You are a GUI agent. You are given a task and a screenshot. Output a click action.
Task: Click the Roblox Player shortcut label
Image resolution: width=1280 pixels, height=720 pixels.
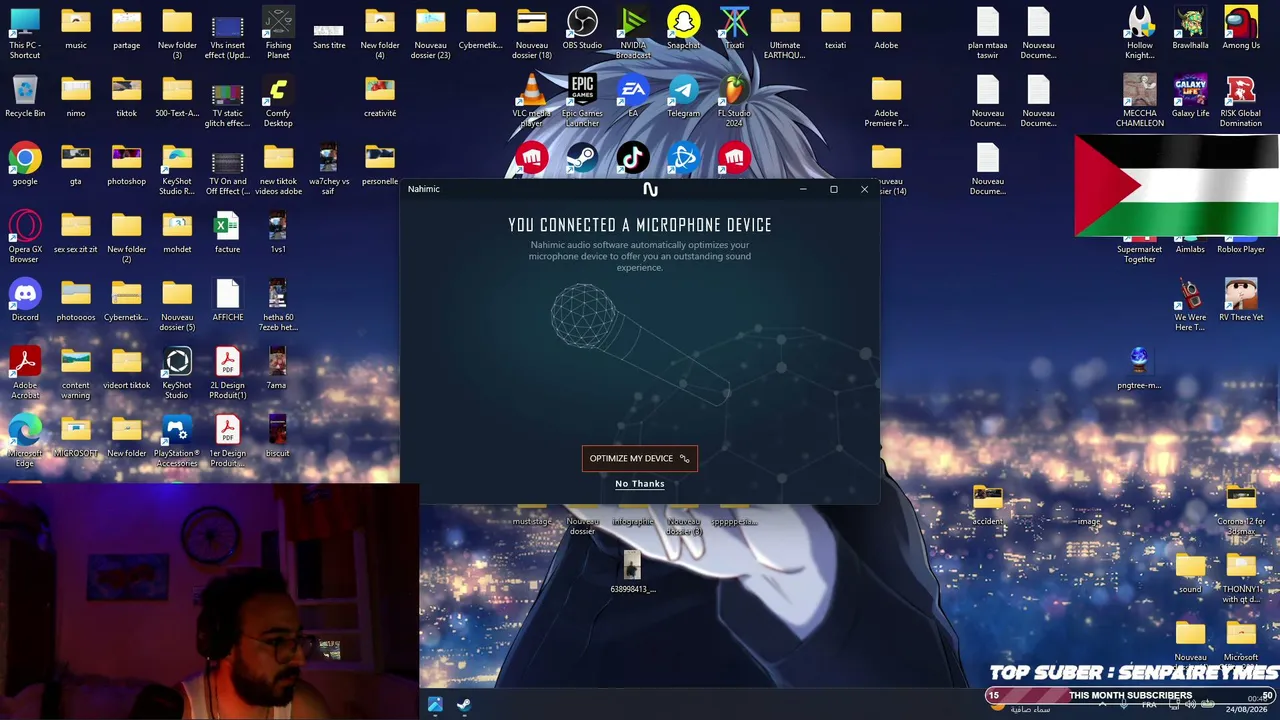1241,249
